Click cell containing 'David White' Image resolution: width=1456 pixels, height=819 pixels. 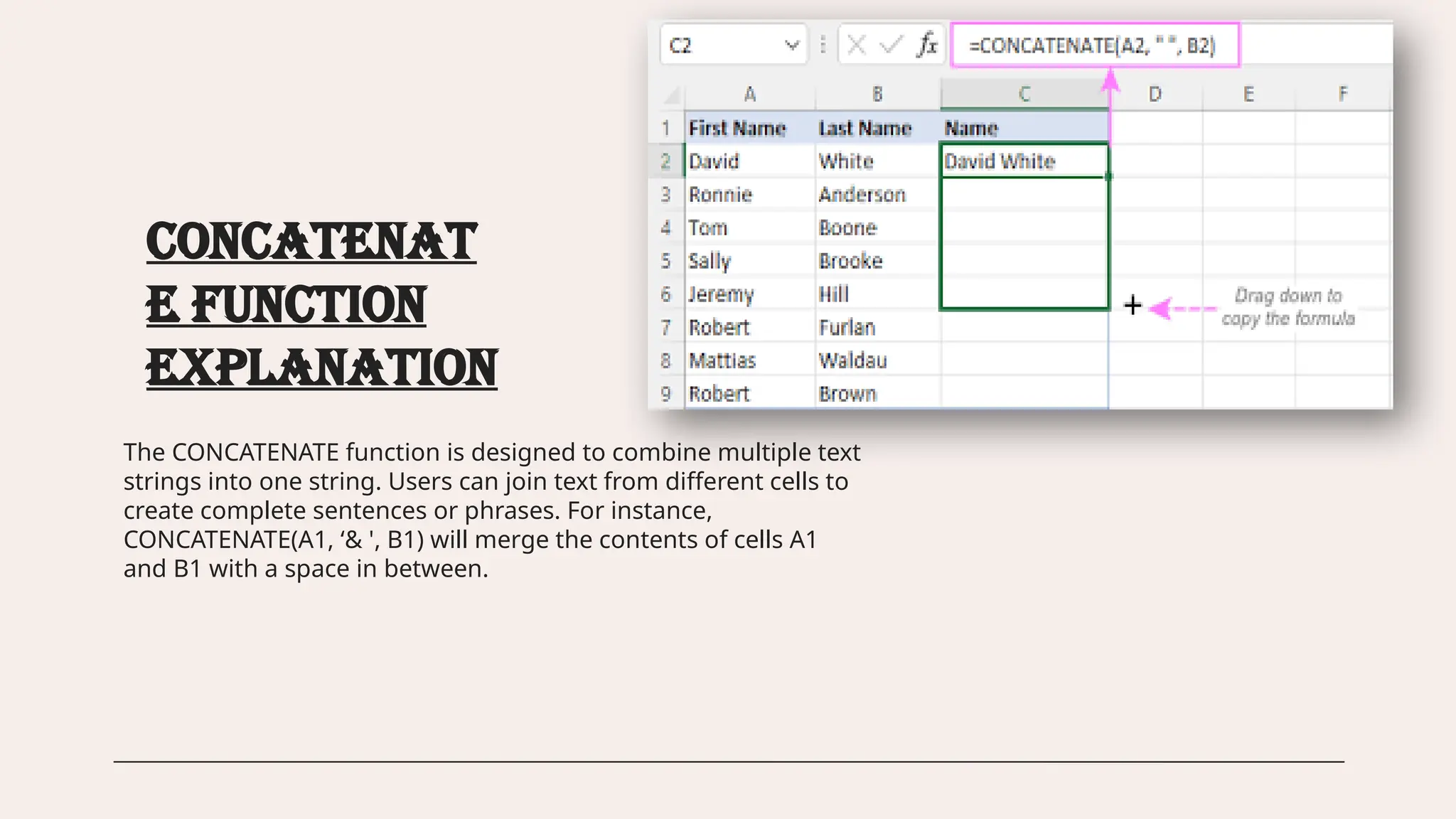tap(1024, 161)
